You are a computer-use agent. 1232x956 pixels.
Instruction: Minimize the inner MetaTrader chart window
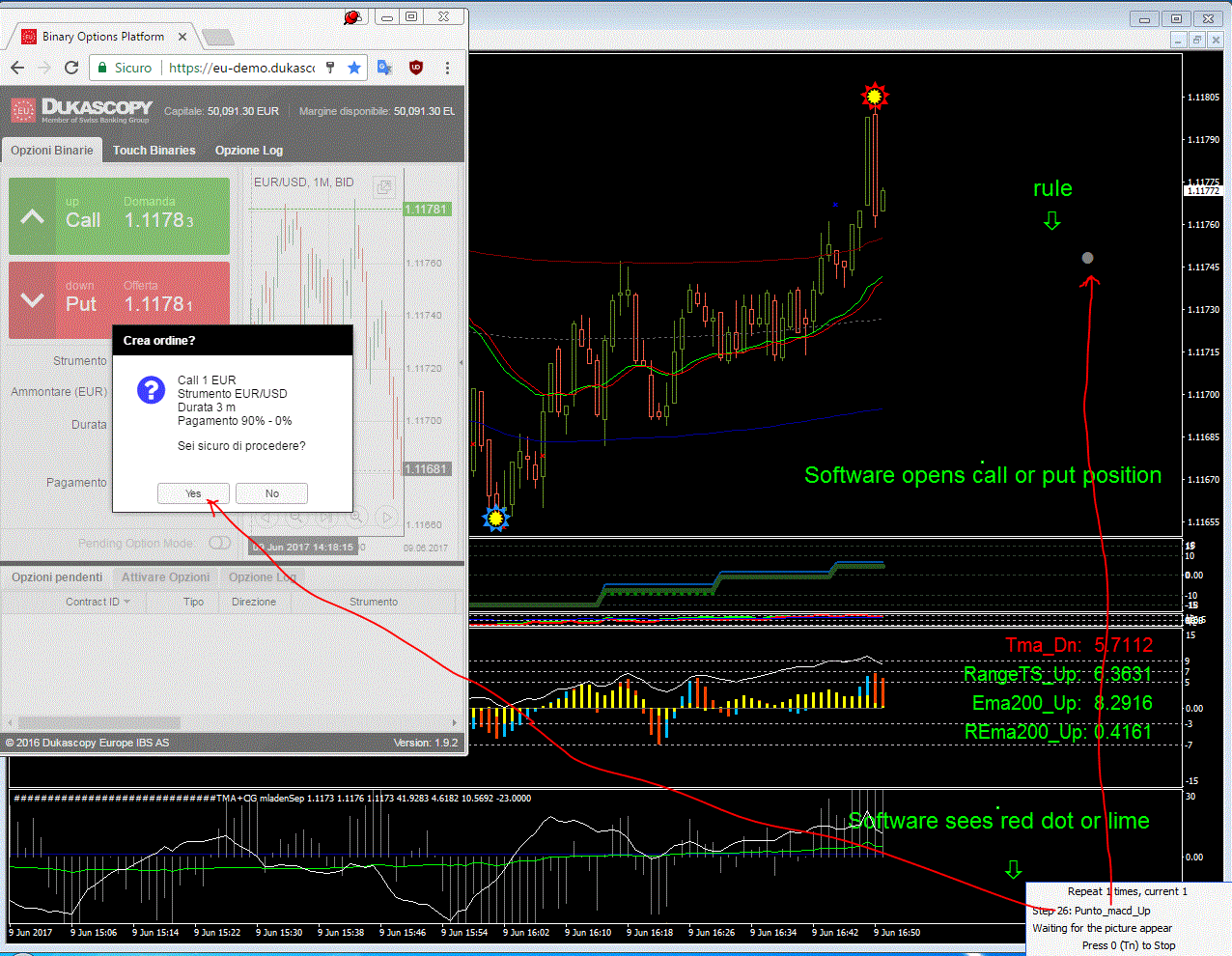tap(1178, 40)
